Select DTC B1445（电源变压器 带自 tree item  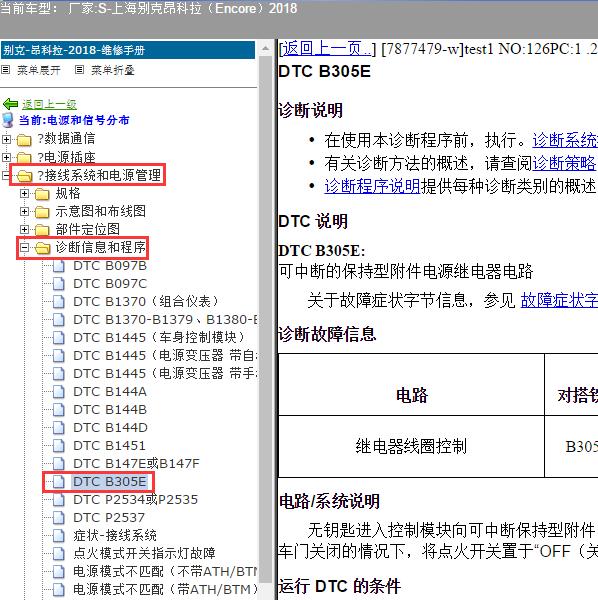click(166, 355)
